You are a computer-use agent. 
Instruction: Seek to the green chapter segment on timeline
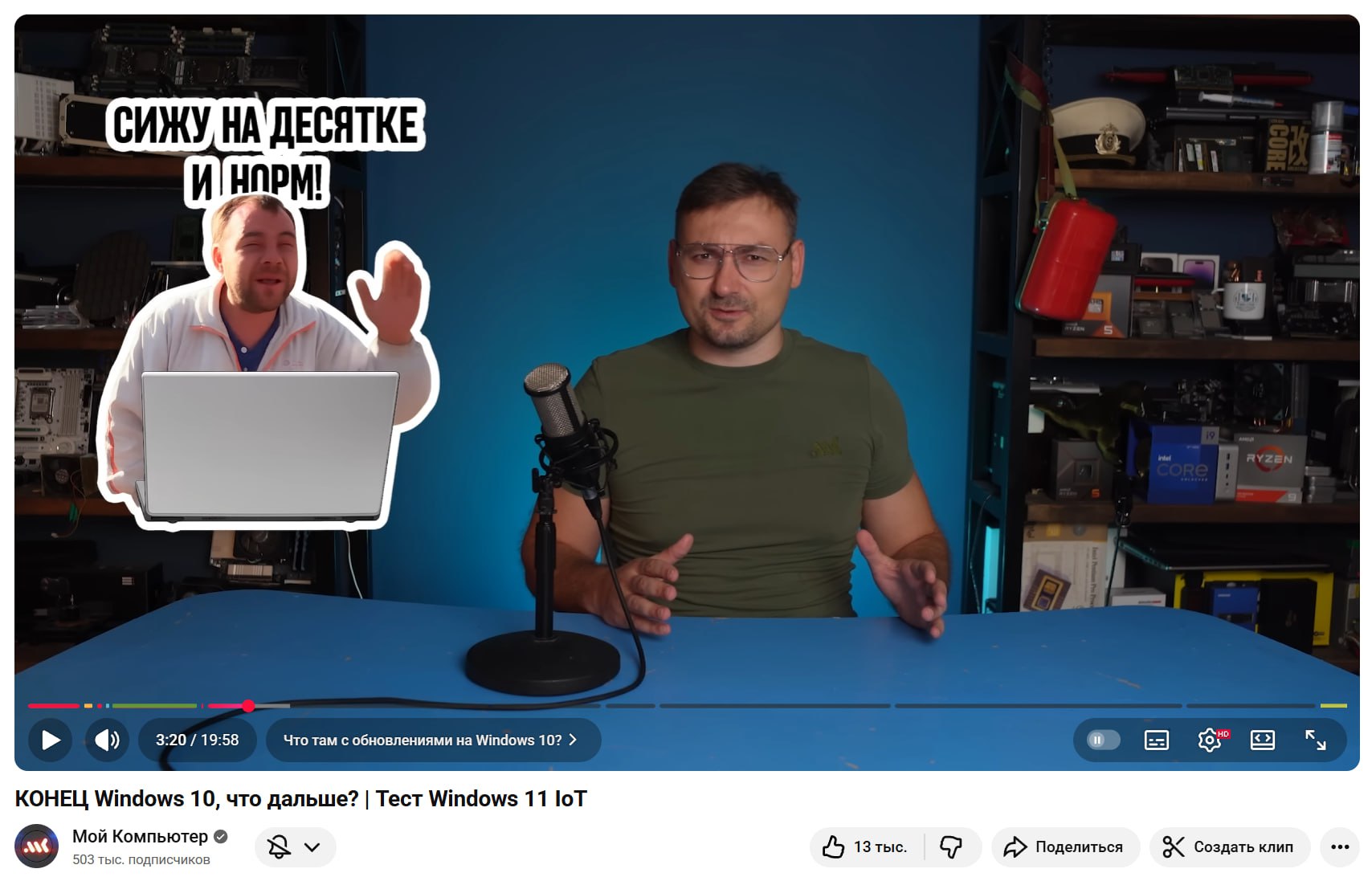(x=154, y=706)
